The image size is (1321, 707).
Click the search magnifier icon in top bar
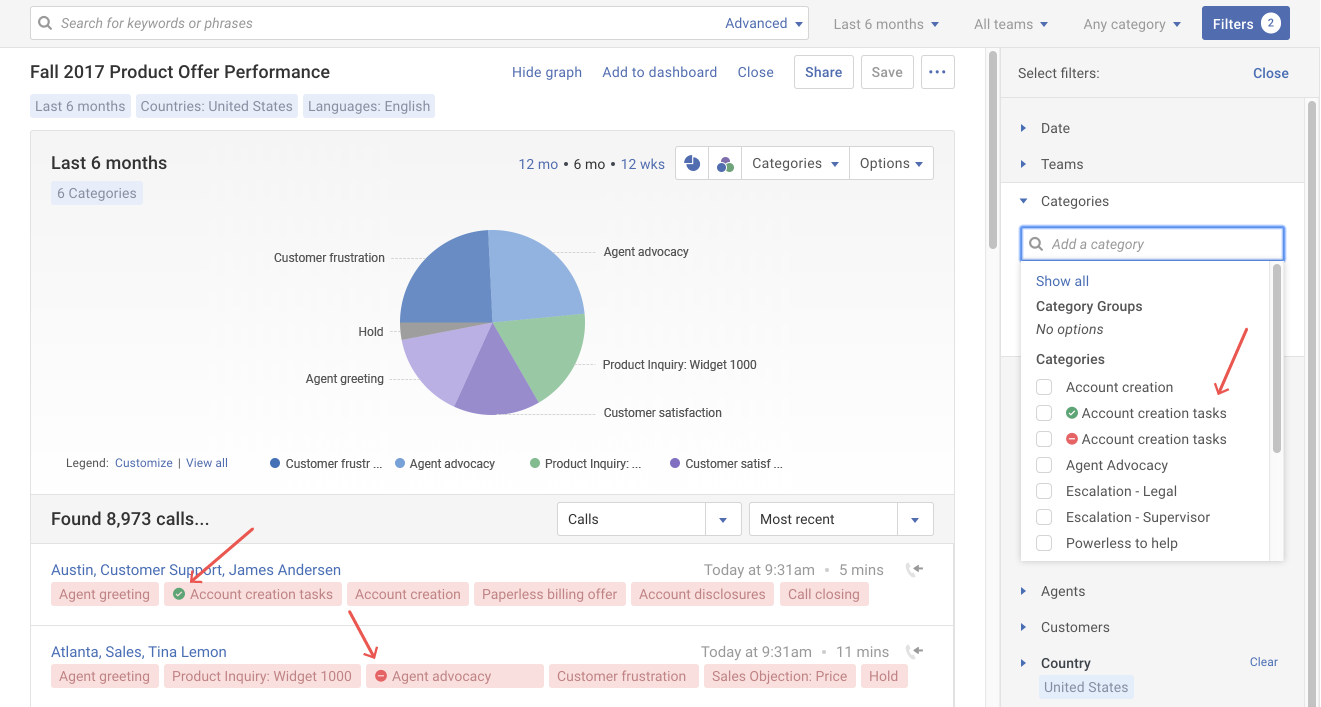point(46,23)
